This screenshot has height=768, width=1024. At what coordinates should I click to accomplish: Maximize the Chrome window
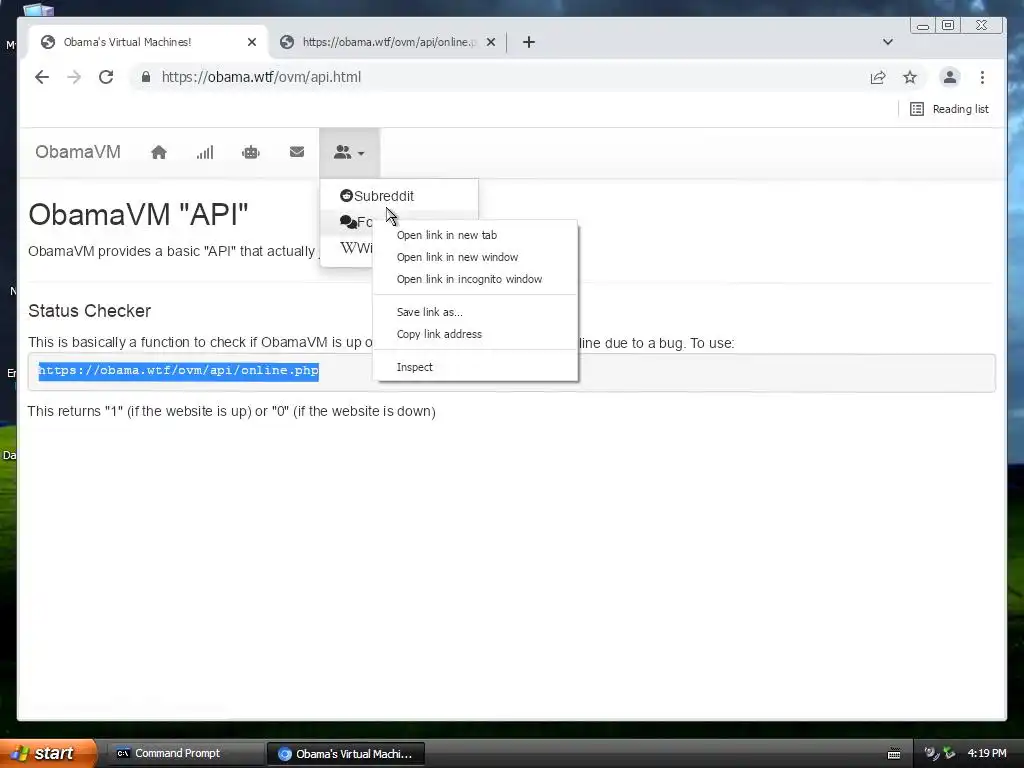(948, 25)
